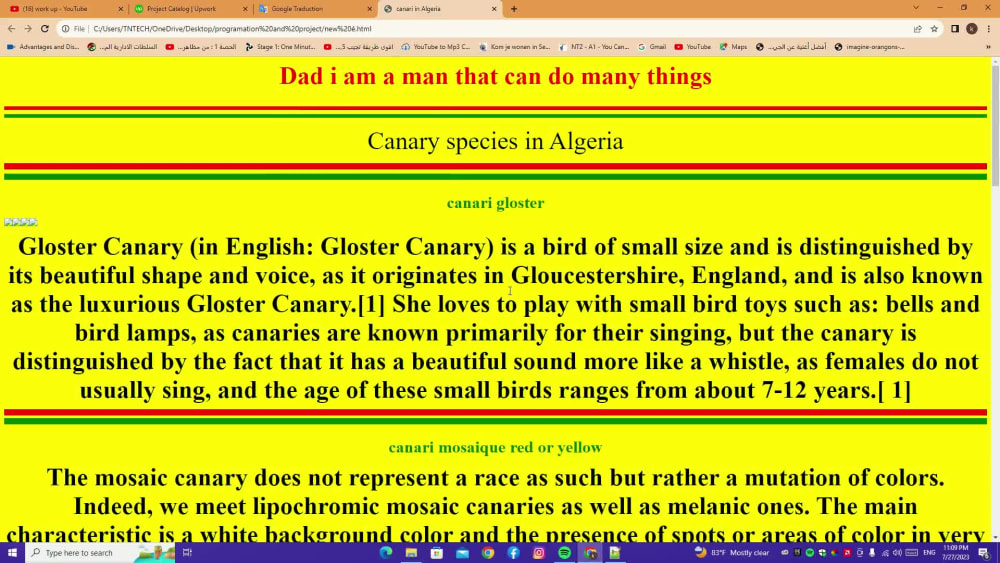The height and width of the screenshot is (563, 1000).
Task: Open the Maps bookmark
Action: (x=733, y=47)
